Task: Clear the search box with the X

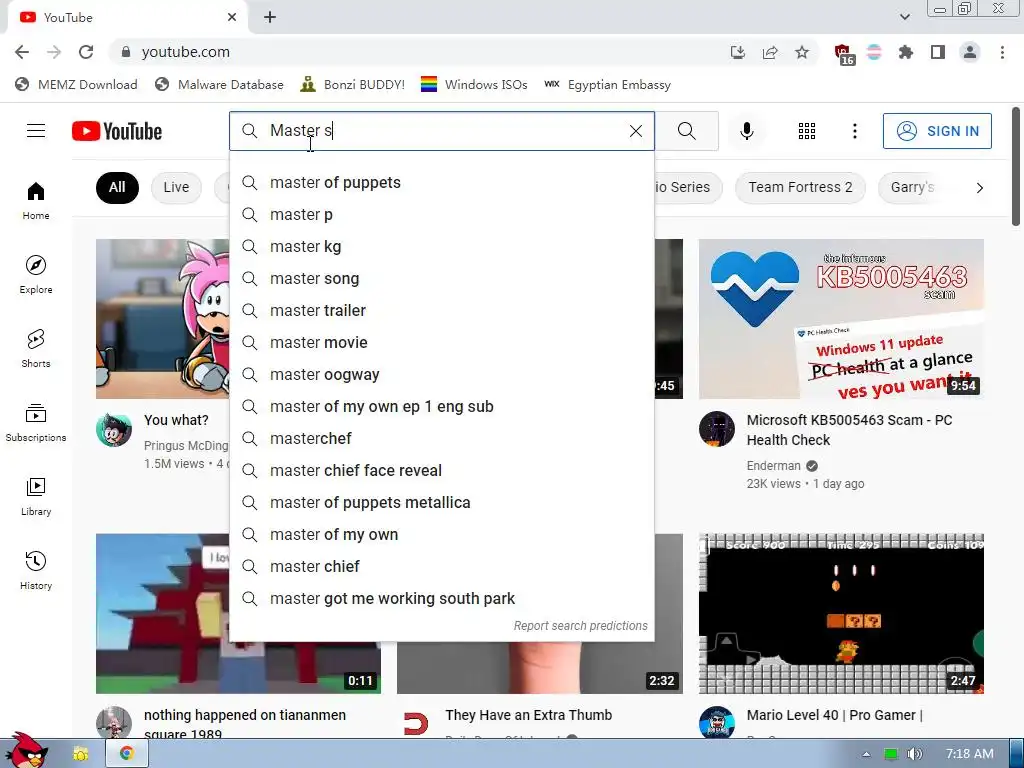Action: click(x=635, y=131)
